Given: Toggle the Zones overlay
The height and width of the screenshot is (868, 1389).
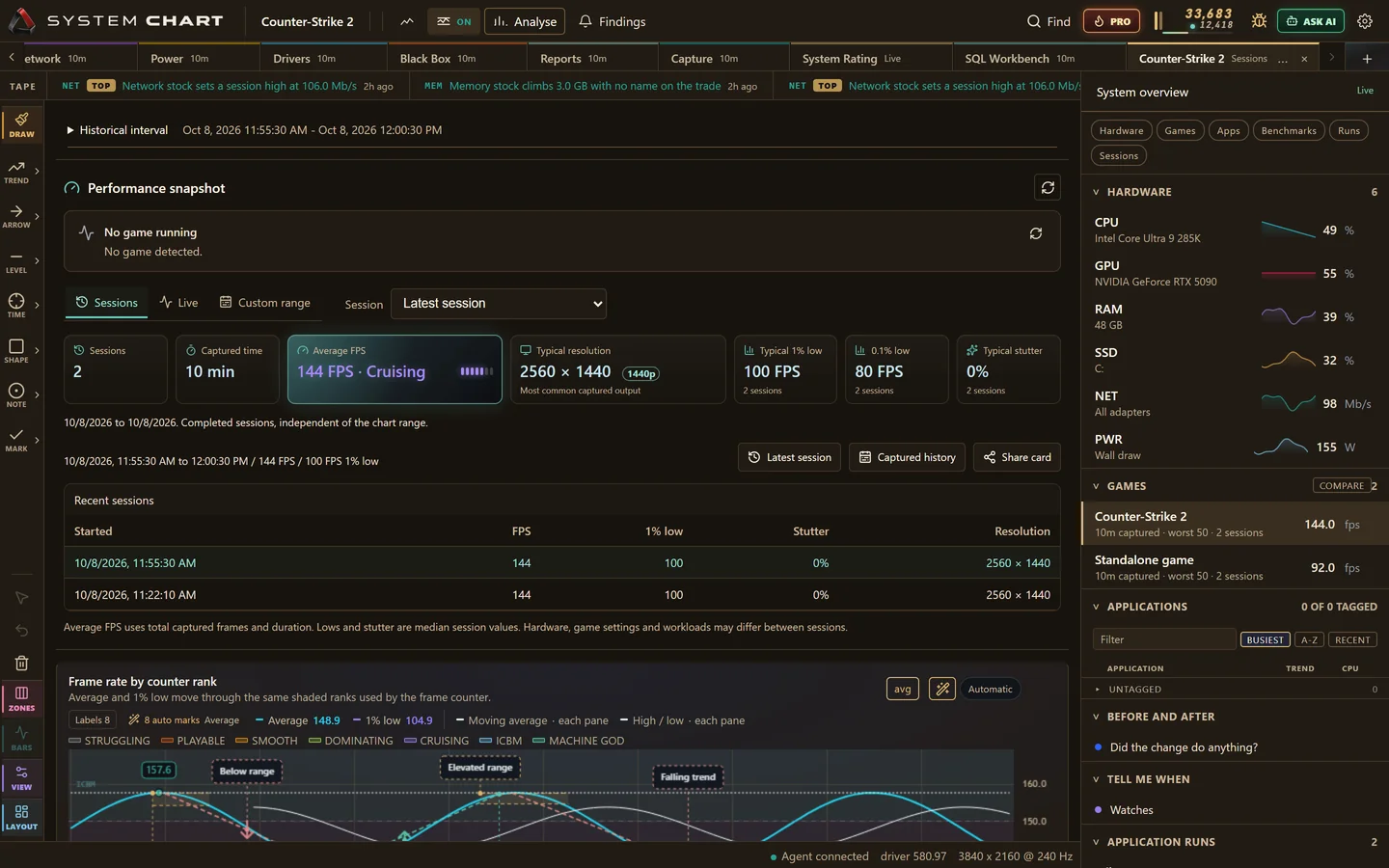Looking at the screenshot, I should click(21, 698).
